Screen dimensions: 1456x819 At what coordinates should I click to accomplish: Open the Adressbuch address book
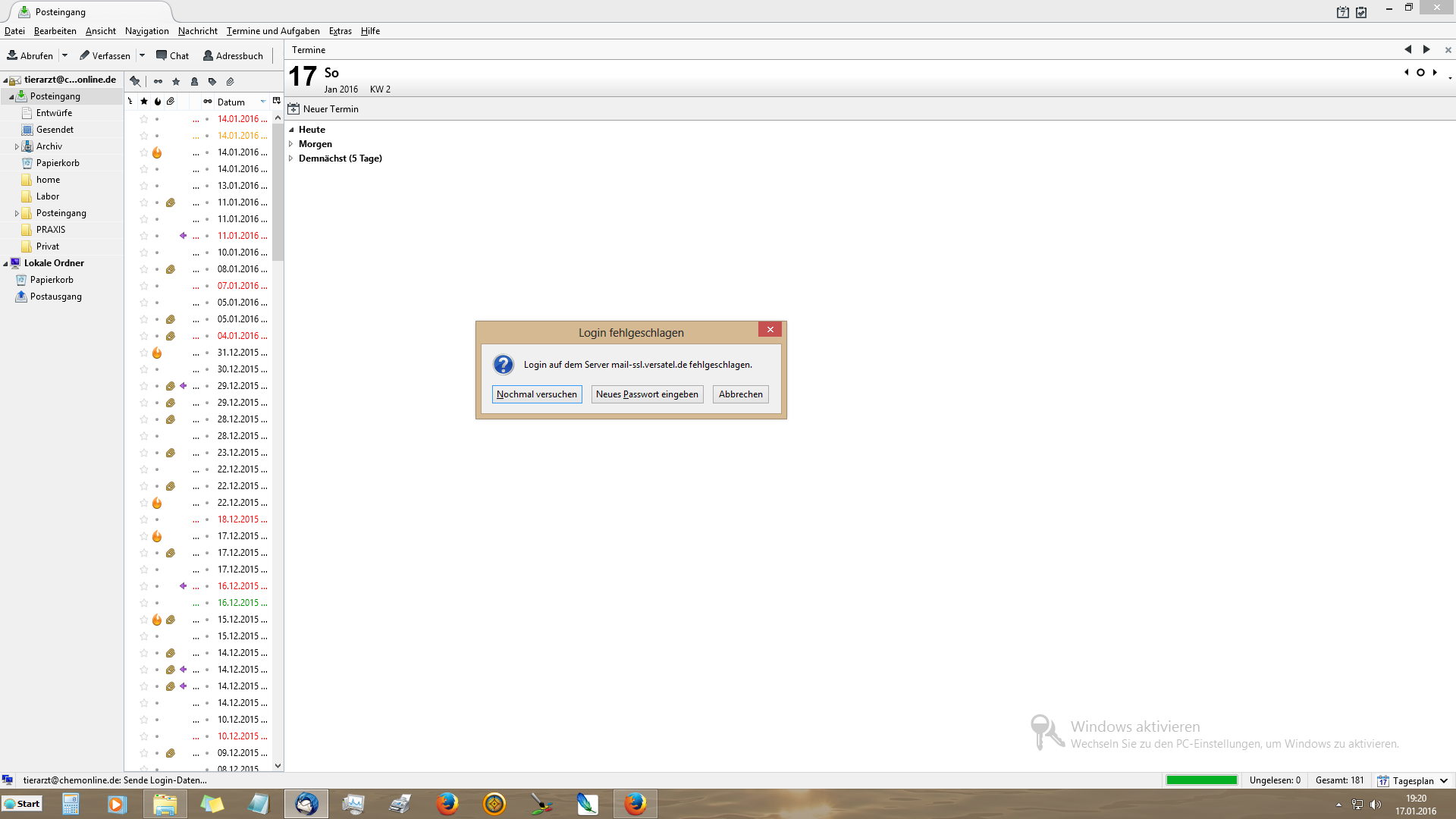233,55
